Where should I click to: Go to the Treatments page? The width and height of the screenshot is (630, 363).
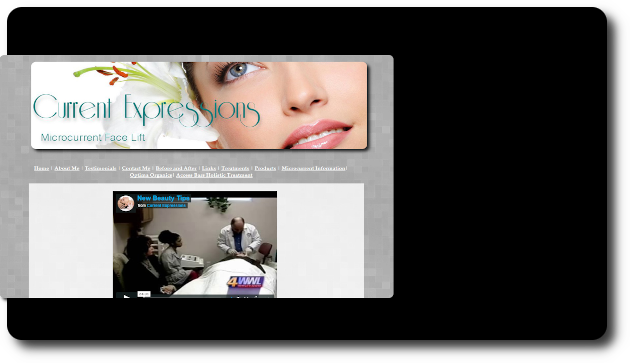[235, 168]
